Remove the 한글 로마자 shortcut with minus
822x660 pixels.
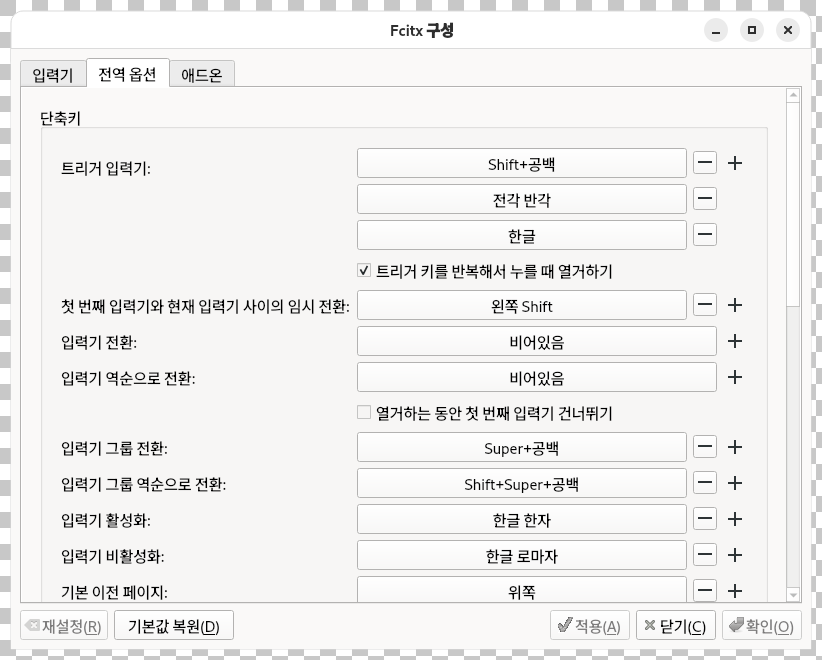705,555
